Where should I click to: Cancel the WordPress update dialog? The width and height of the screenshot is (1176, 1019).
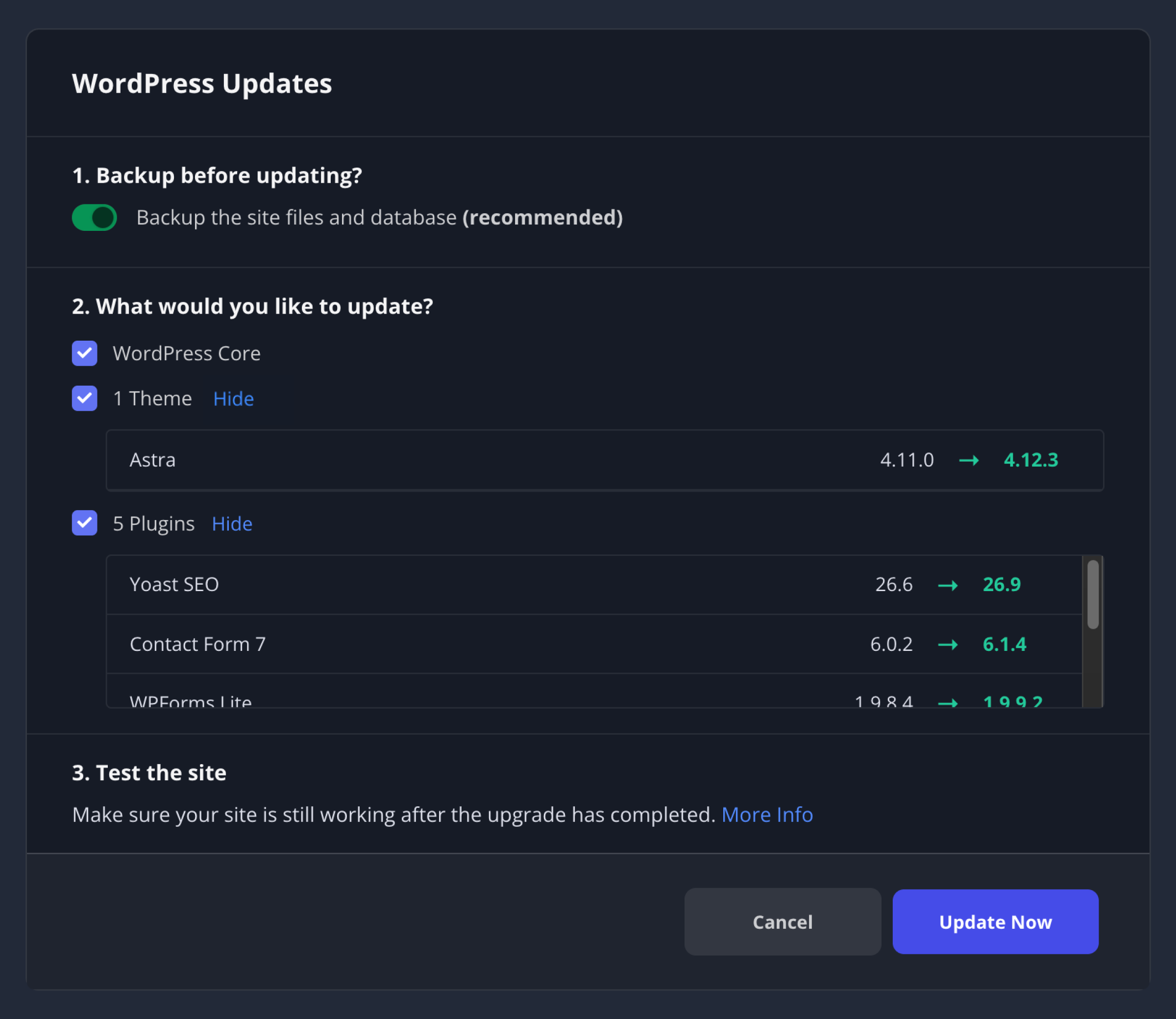(x=782, y=922)
